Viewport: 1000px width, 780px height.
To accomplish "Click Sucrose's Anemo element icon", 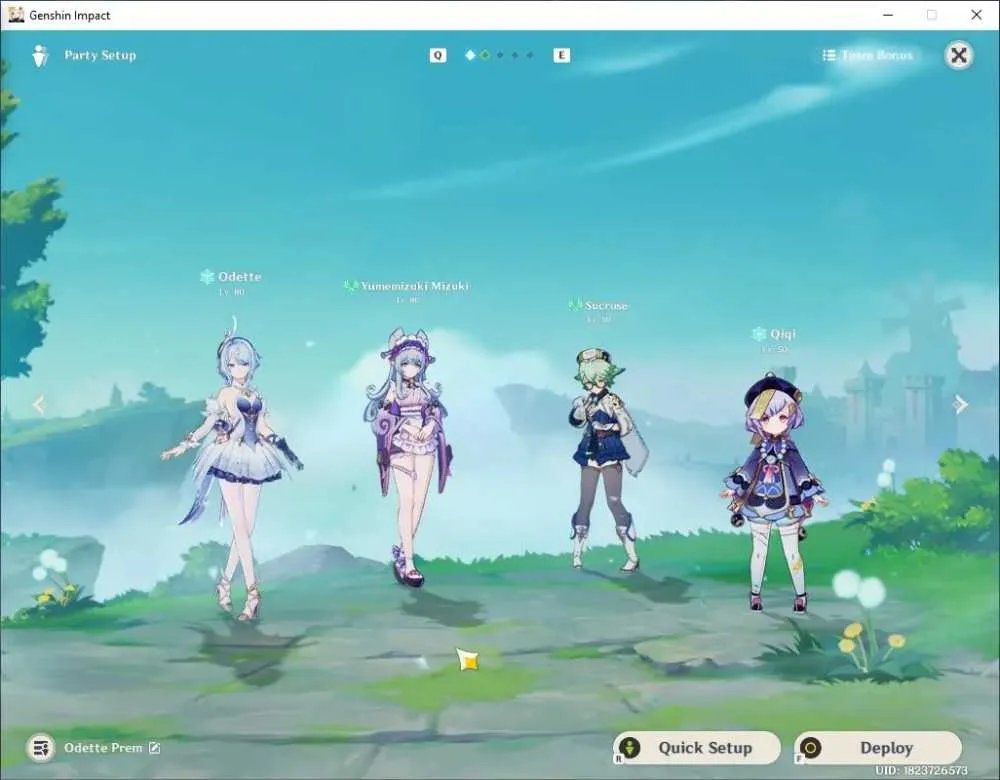I will point(575,305).
